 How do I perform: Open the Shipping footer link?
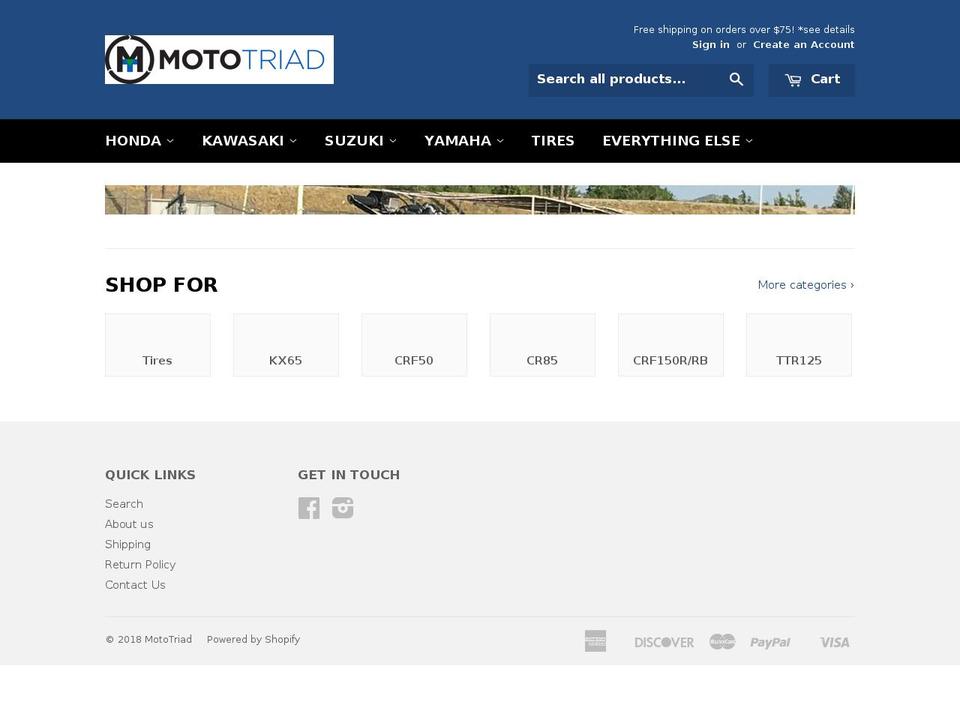tap(127, 544)
